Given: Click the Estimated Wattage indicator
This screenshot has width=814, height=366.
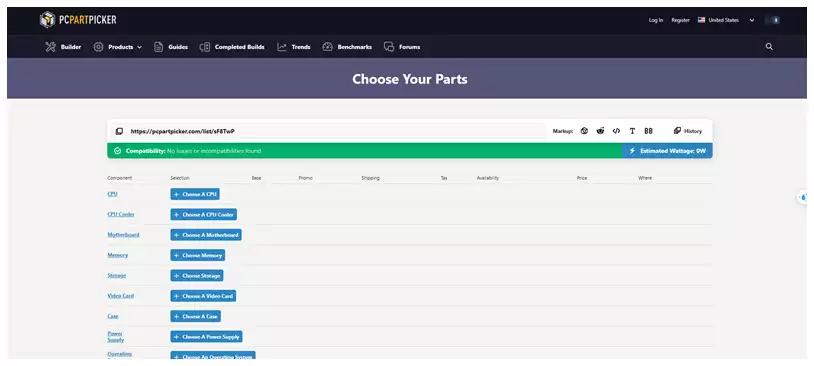Looking at the screenshot, I should (667, 151).
